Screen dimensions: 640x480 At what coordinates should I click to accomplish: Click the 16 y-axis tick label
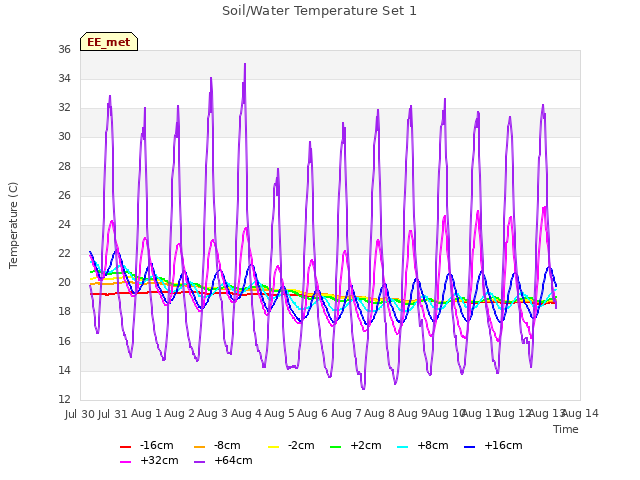pos(64,341)
